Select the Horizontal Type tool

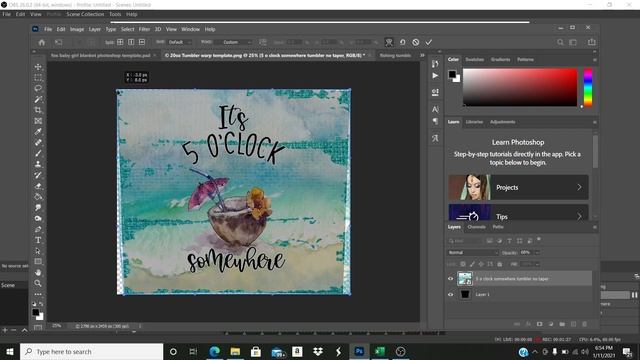[x=38, y=240]
